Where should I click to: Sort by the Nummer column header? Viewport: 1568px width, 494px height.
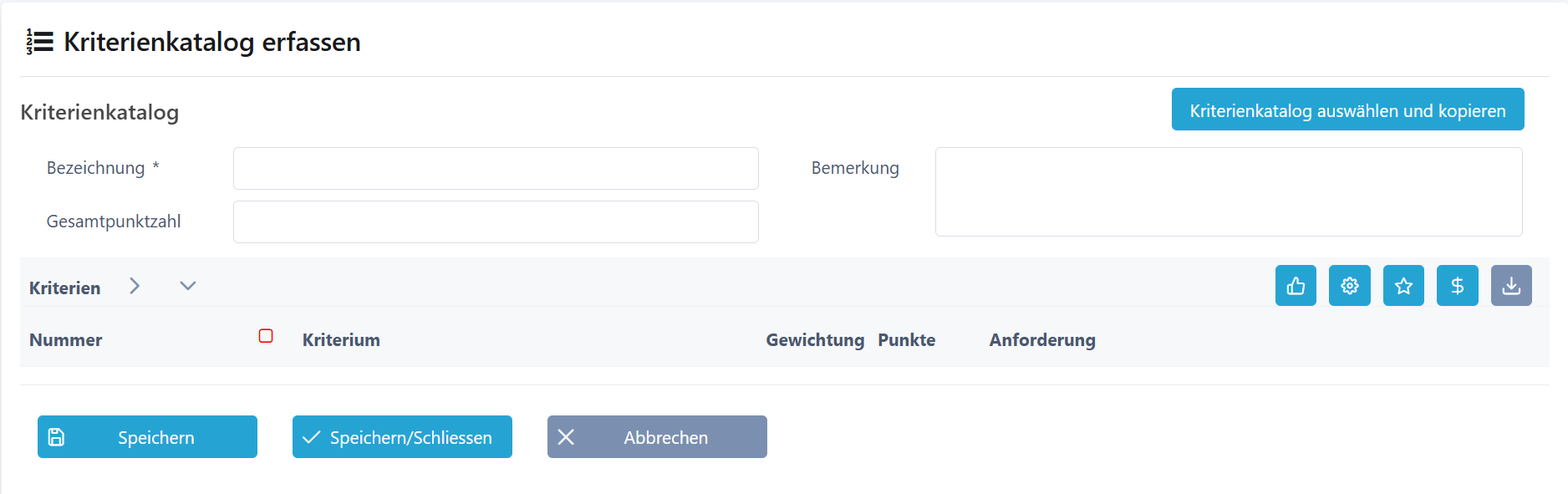coord(66,340)
